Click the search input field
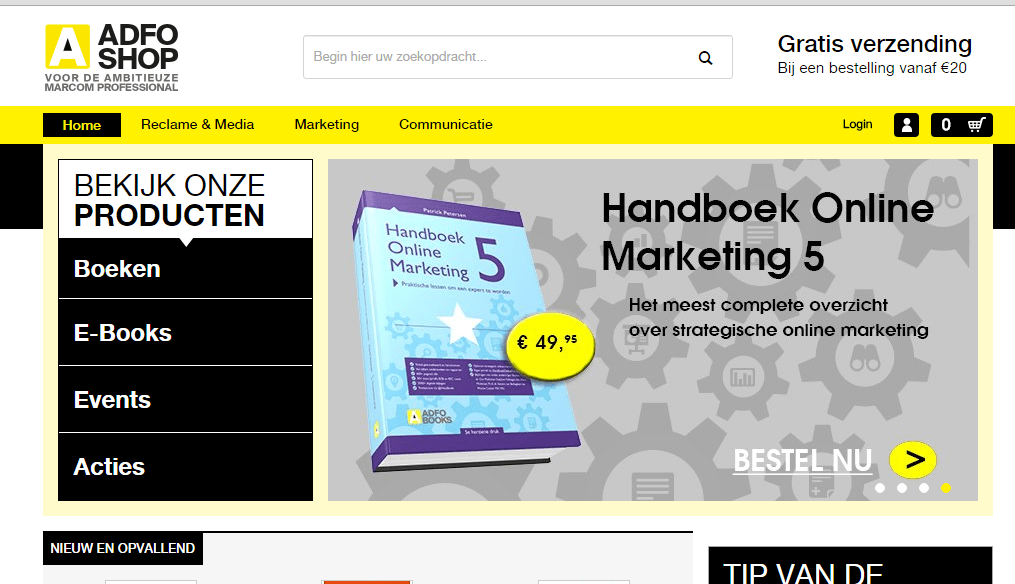 click(x=498, y=57)
